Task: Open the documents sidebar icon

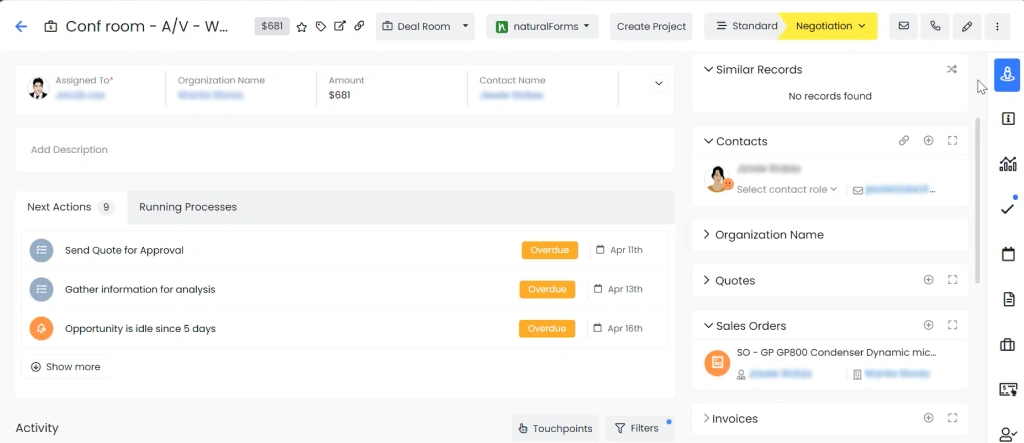Action: pos(1008,299)
